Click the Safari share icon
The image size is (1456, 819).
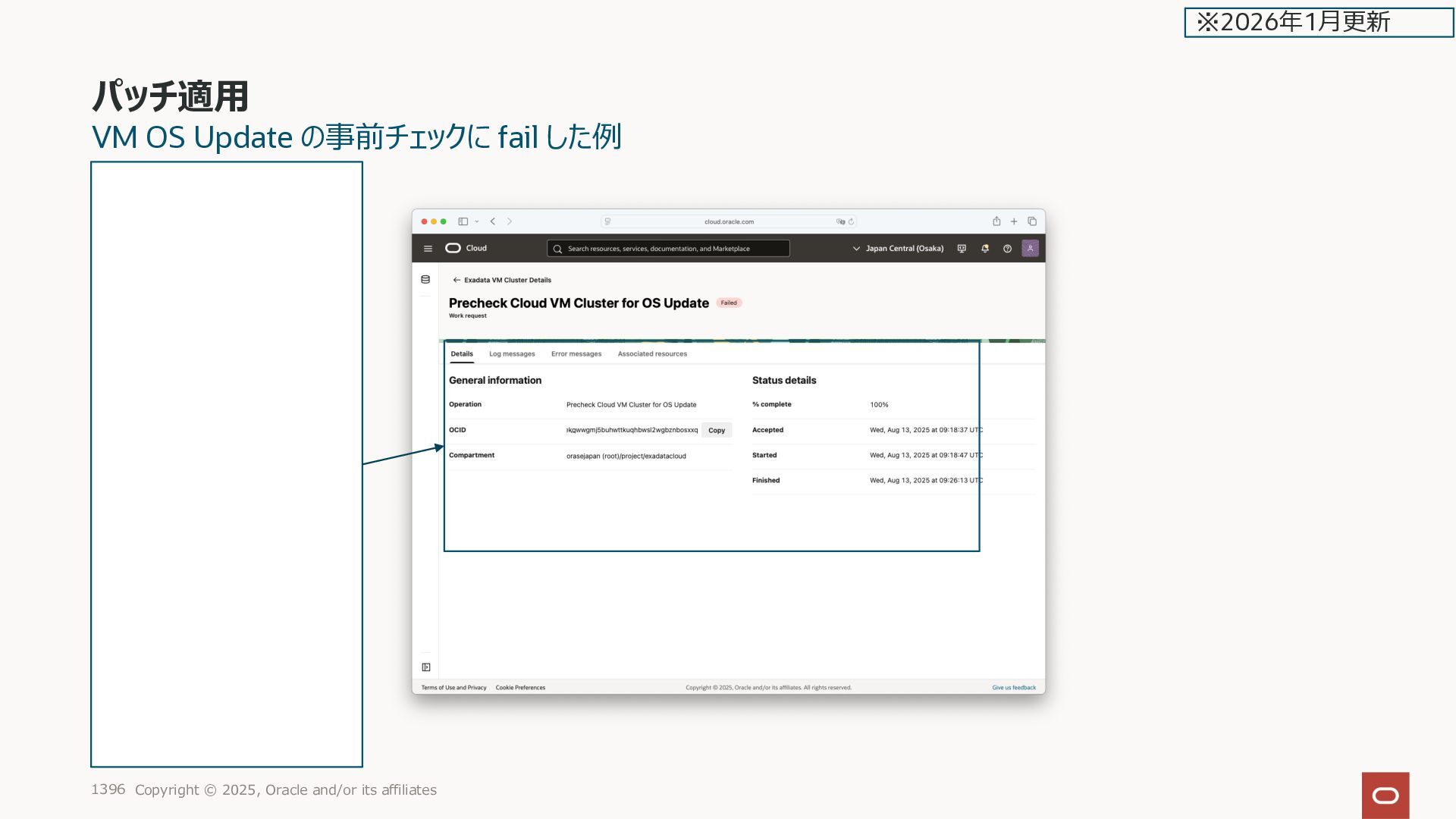coord(996,221)
